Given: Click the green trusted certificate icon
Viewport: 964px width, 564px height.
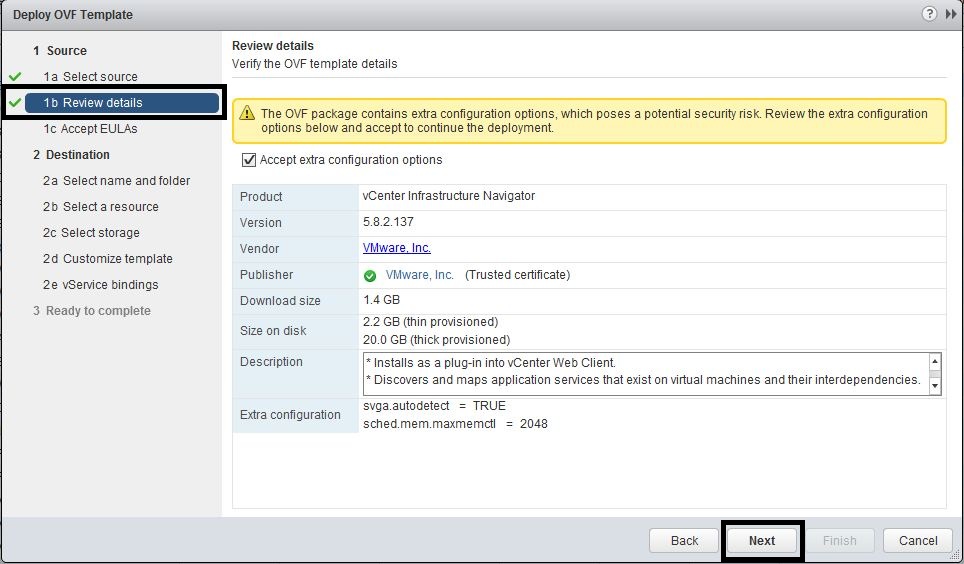Looking at the screenshot, I should pyautogui.click(x=371, y=275).
